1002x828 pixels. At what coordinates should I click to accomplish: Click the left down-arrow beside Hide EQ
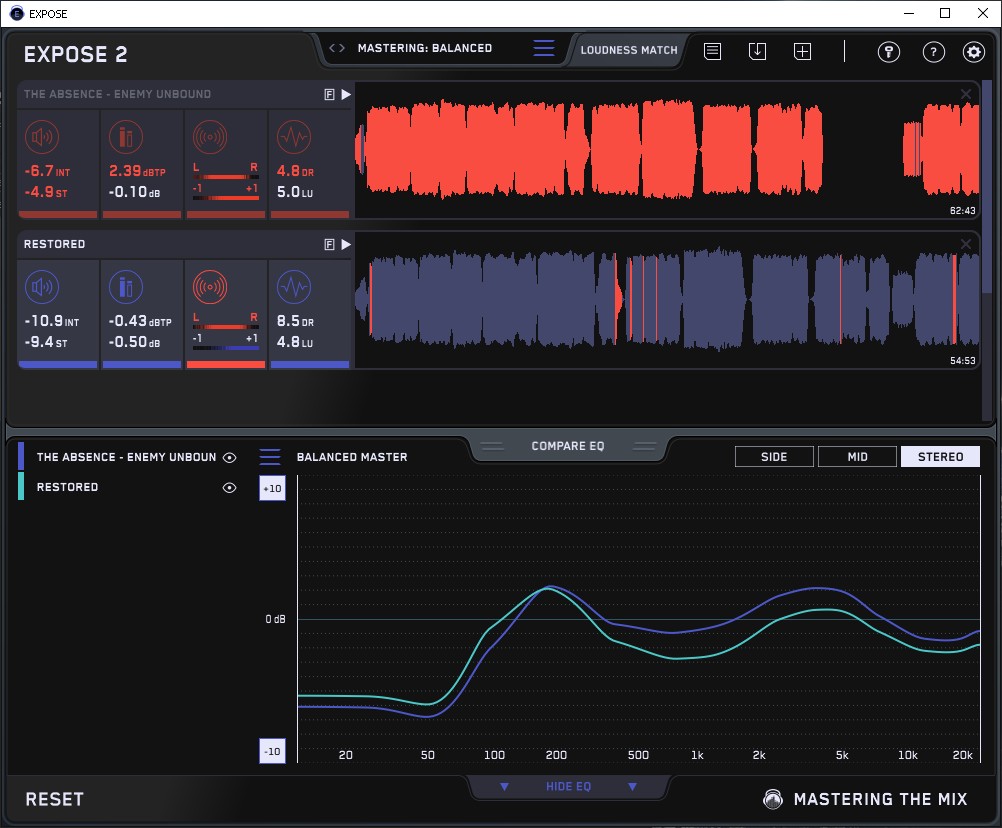click(x=504, y=786)
